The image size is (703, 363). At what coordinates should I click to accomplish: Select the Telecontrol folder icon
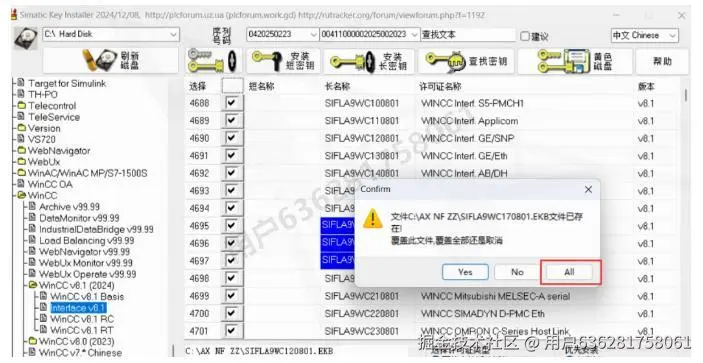21,106
